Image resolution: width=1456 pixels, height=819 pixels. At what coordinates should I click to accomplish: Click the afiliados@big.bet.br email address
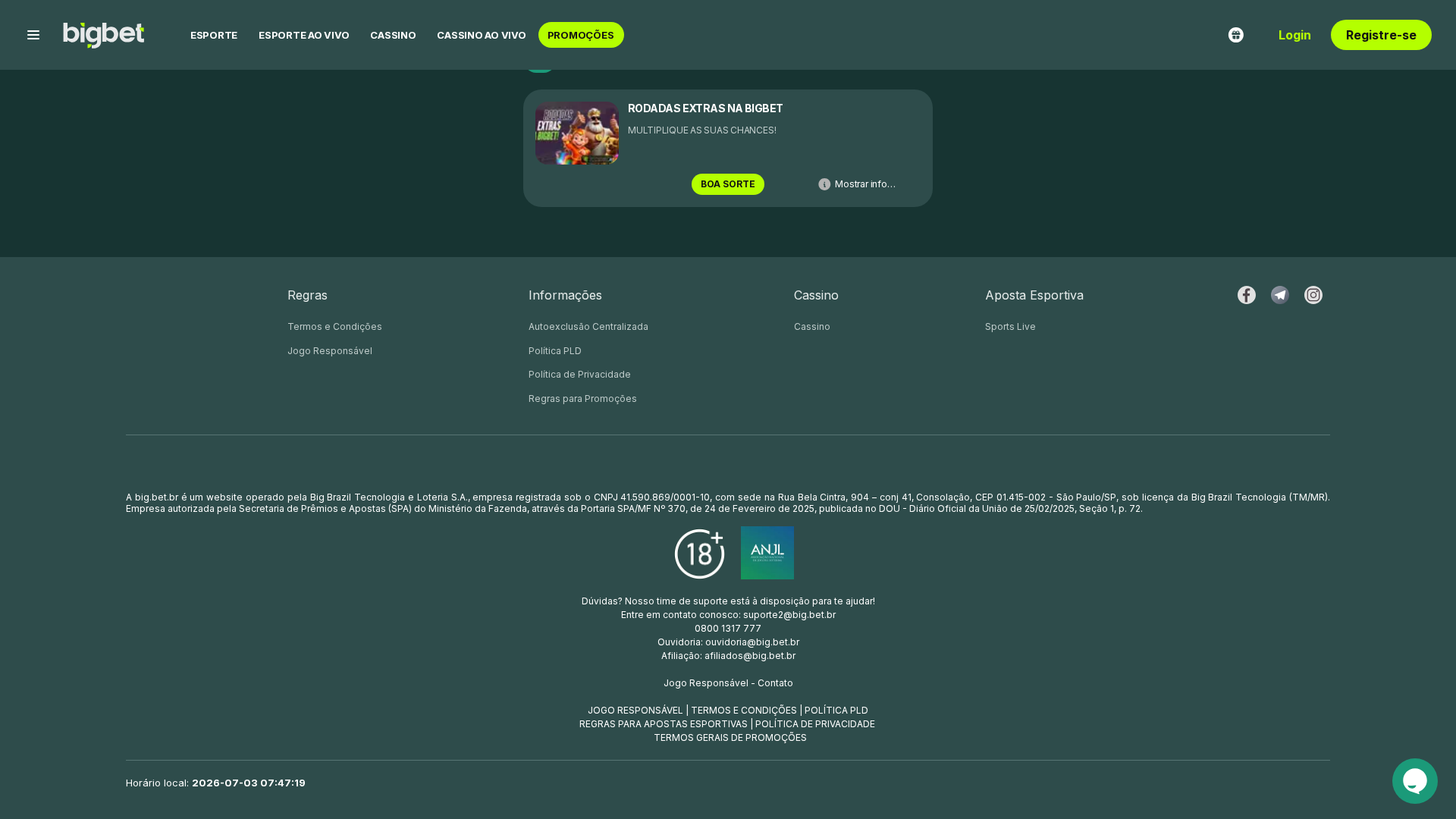coord(750,656)
